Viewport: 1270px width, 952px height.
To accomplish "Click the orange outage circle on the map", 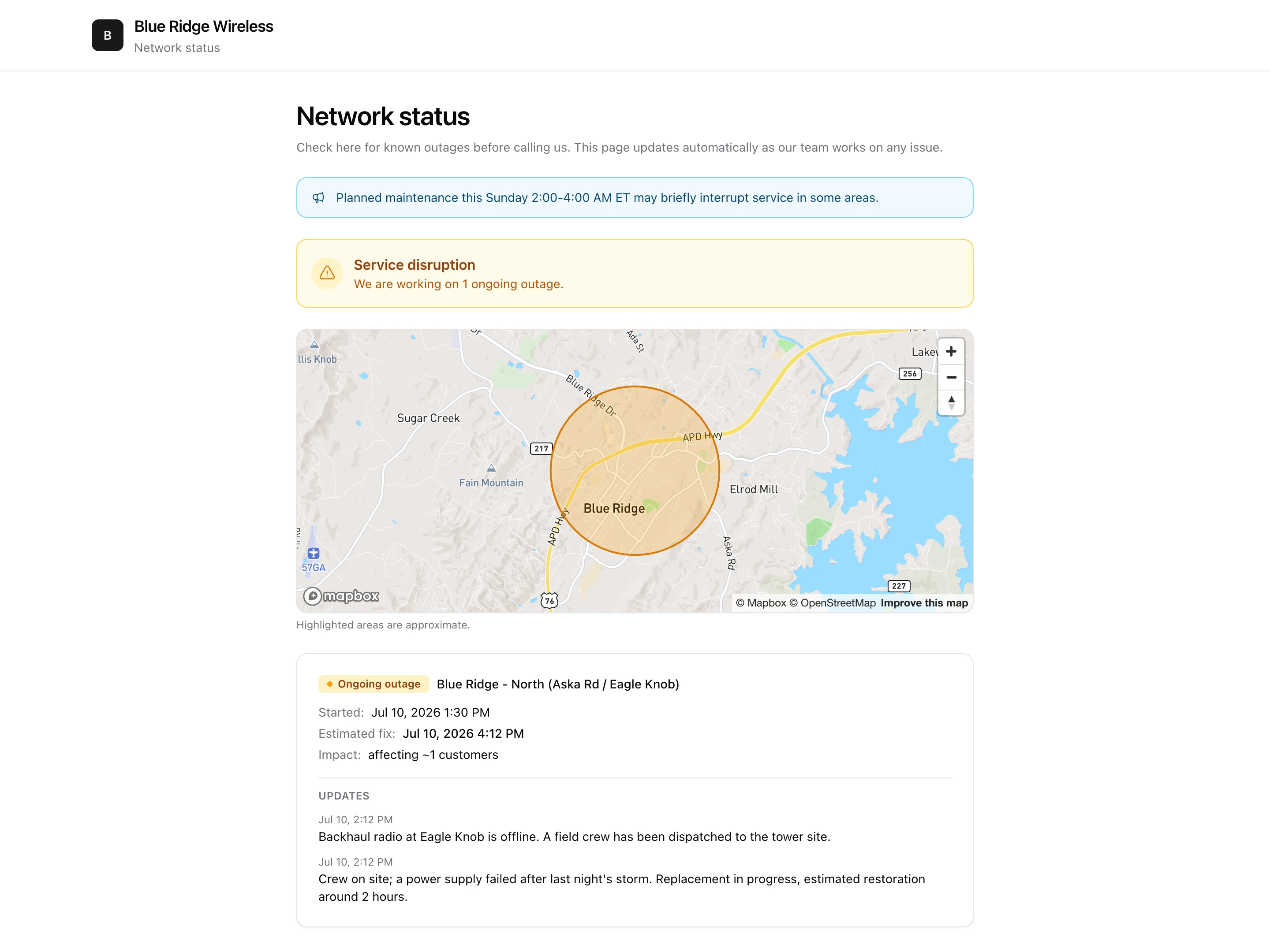I will pos(635,471).
